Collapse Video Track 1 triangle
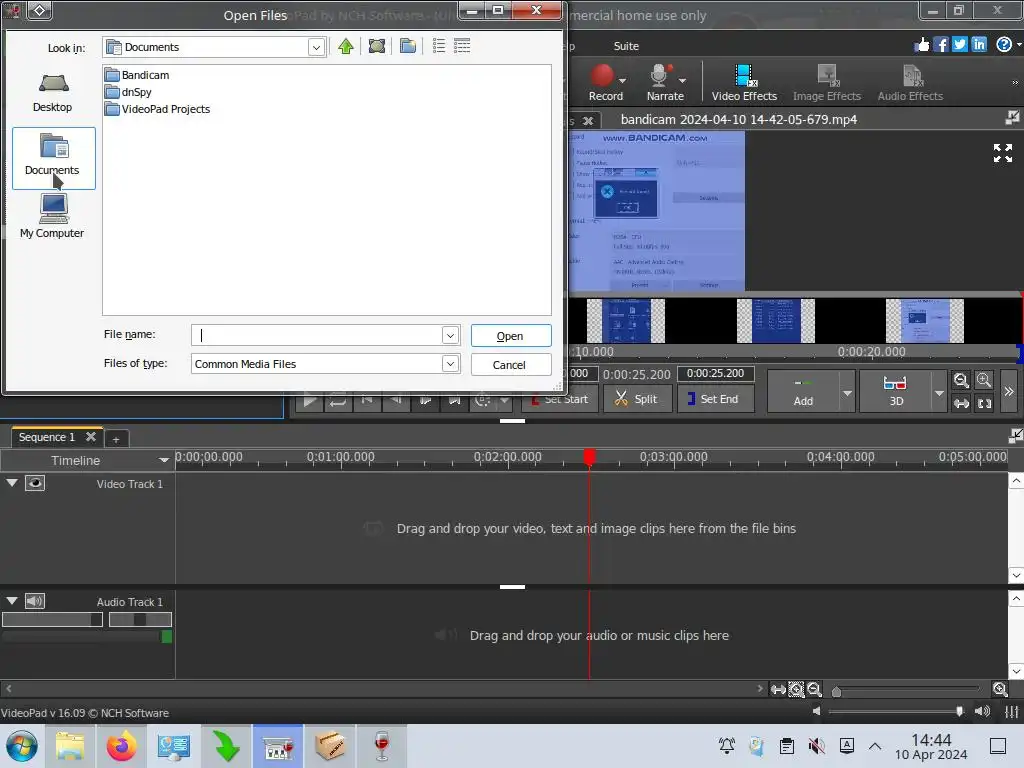 point(12,483)
